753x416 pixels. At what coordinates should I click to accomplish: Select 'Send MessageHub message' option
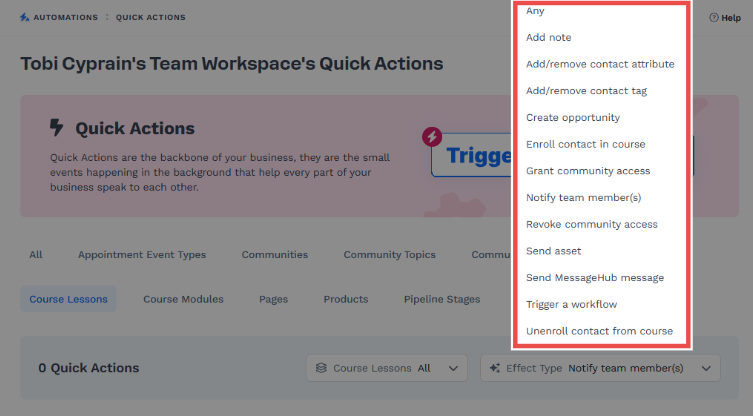point(595,278)
